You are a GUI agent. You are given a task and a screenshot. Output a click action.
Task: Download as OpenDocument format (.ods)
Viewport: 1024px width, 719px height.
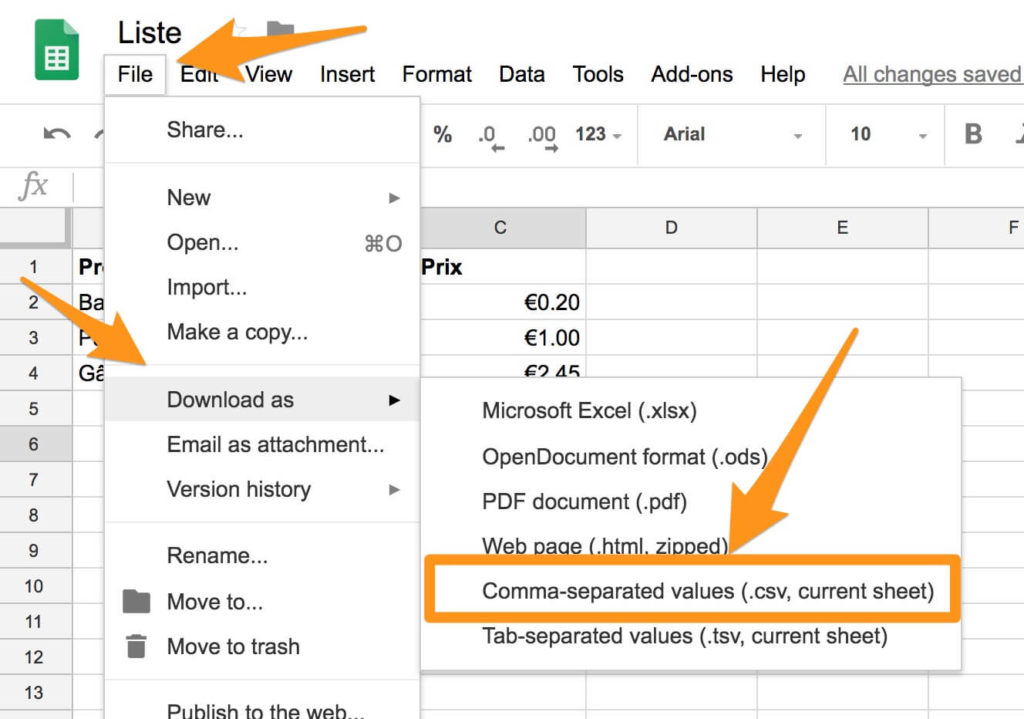pos(691,456)
